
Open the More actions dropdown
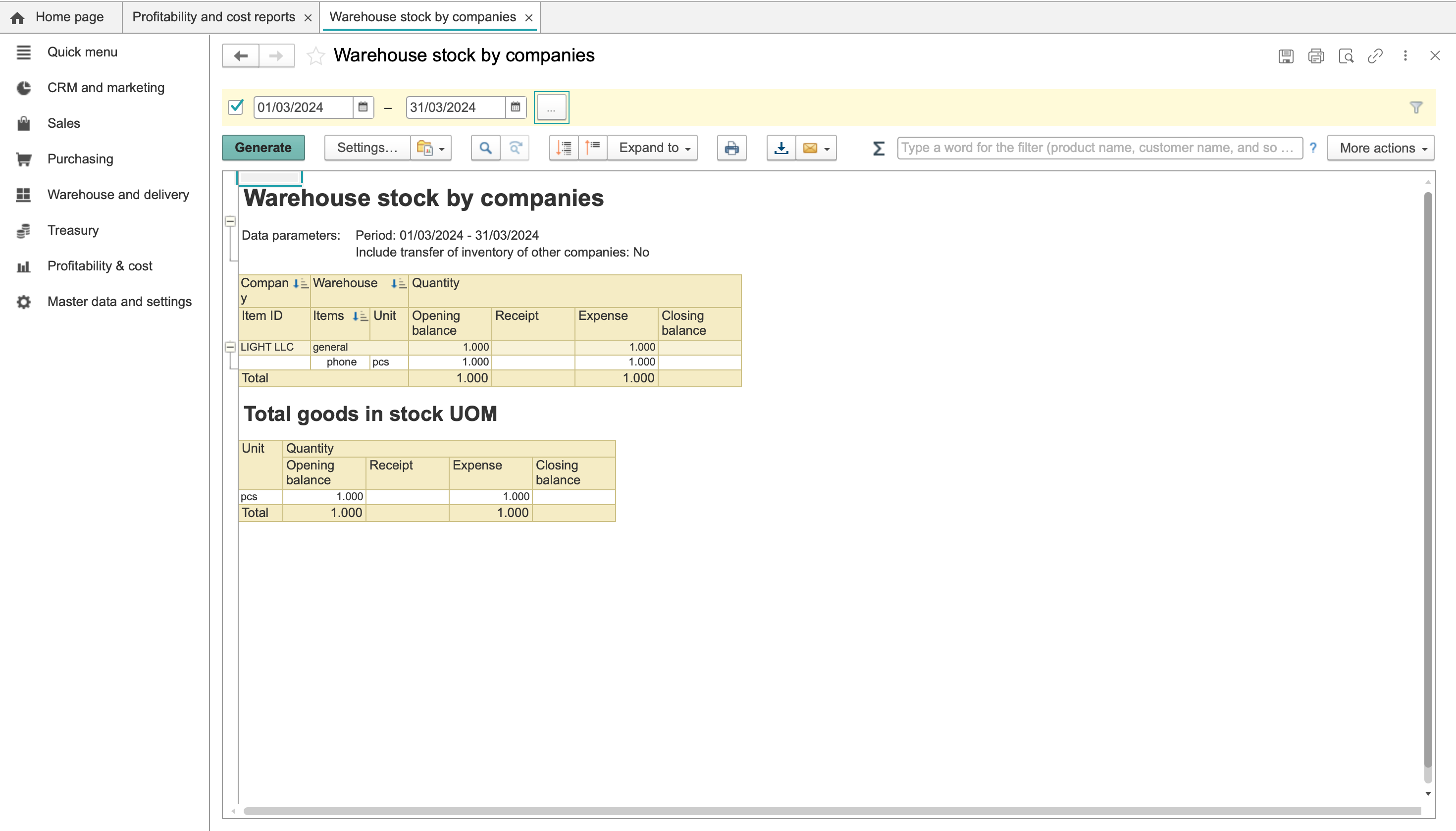click(1381, 148)
